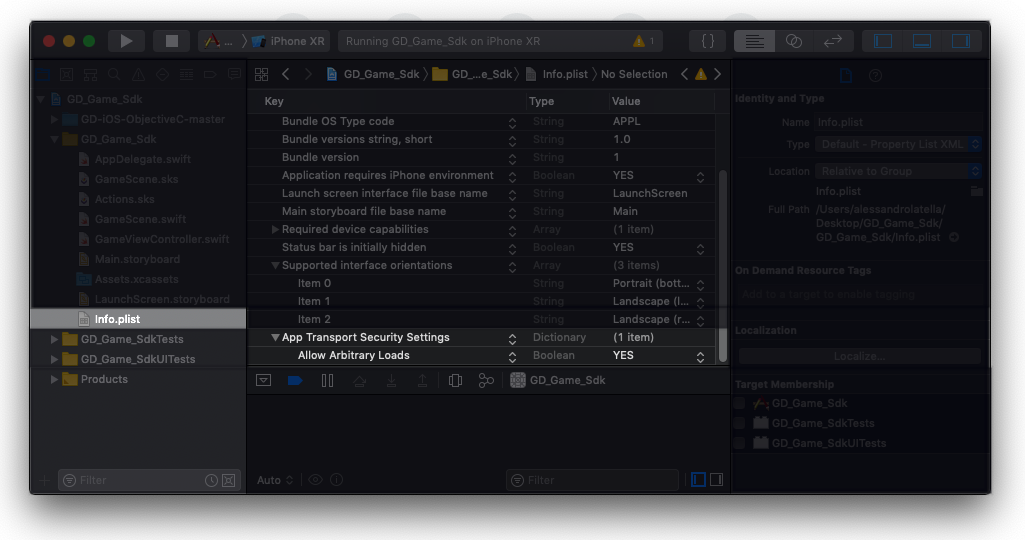Select the iPhone XR run destination
1025x540 pixels.
pos(288,41)
